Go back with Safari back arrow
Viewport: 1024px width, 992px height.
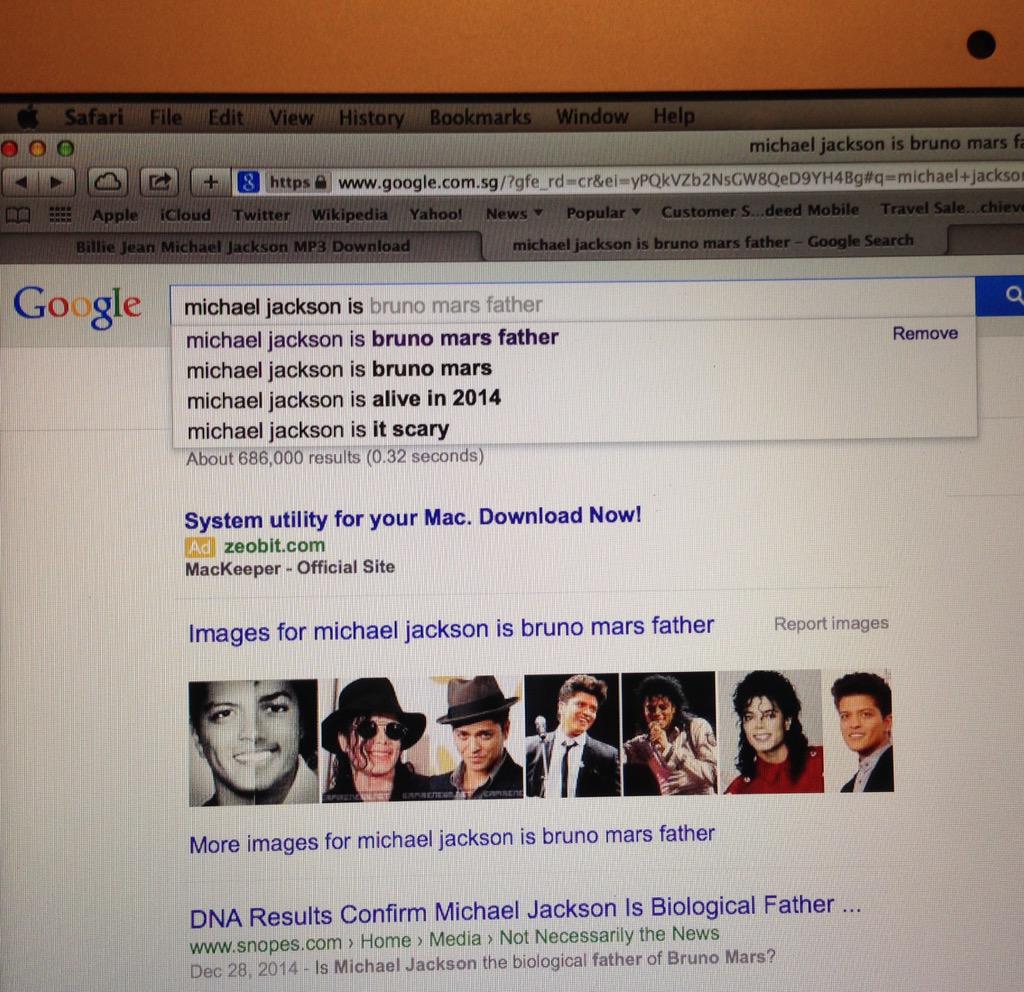tap(21, 182)
